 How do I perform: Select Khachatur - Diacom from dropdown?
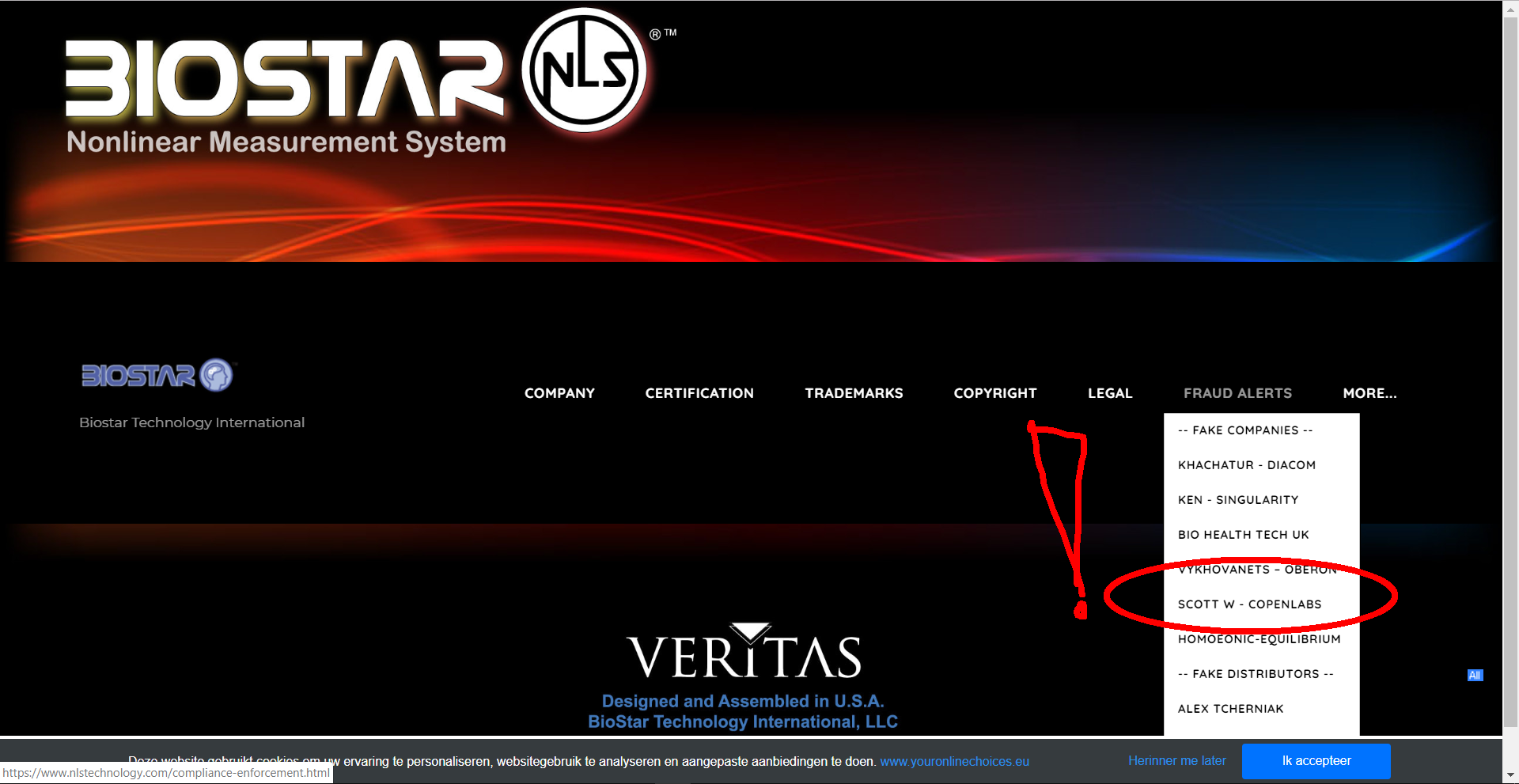coord(1246,465)
